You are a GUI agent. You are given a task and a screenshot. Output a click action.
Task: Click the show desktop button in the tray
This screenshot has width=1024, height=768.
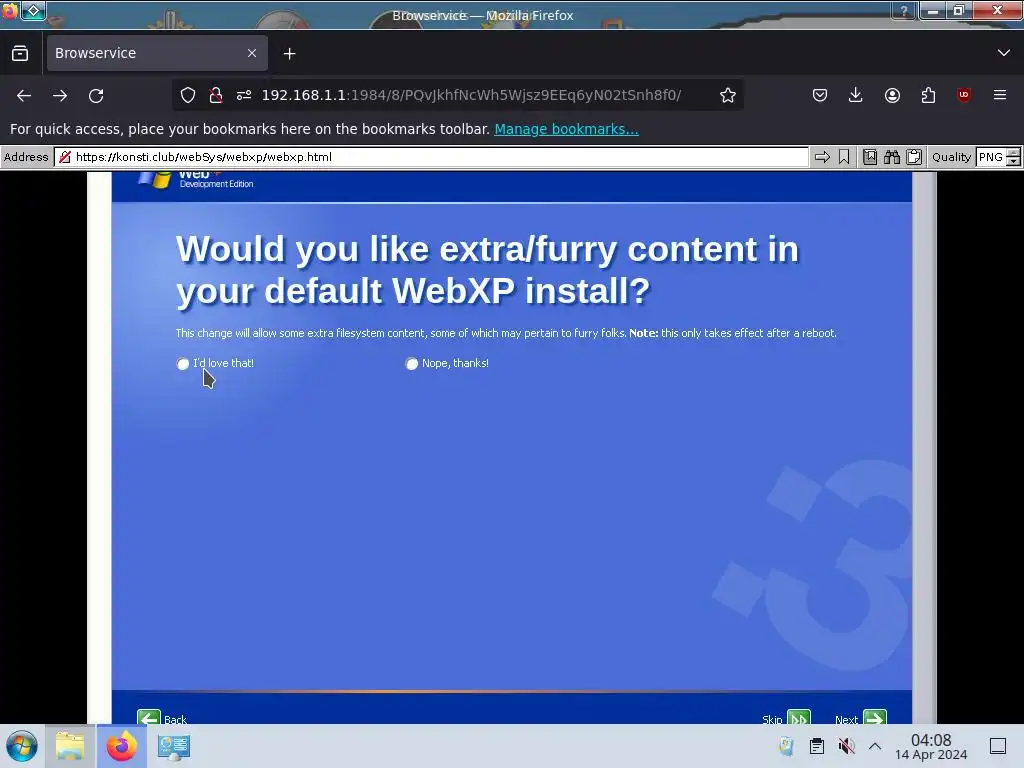(998, 746)
